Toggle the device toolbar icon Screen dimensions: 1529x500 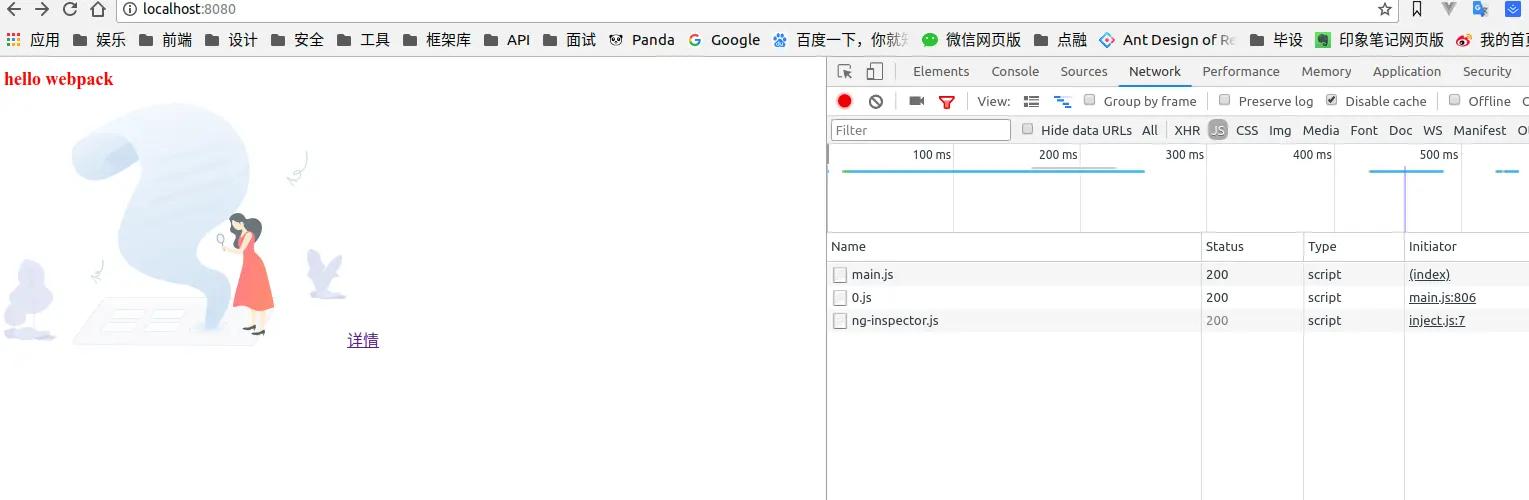pos(874,71)
